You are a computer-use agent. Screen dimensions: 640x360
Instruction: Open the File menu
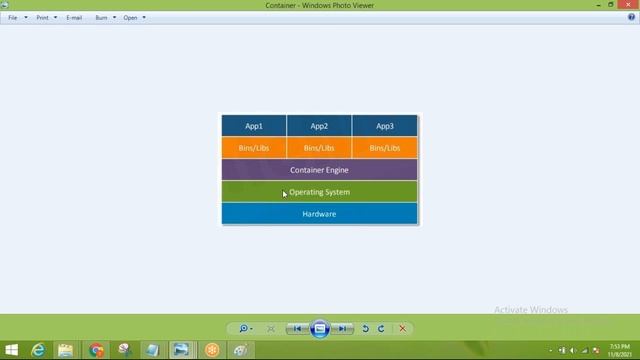(x=13, y=18)
